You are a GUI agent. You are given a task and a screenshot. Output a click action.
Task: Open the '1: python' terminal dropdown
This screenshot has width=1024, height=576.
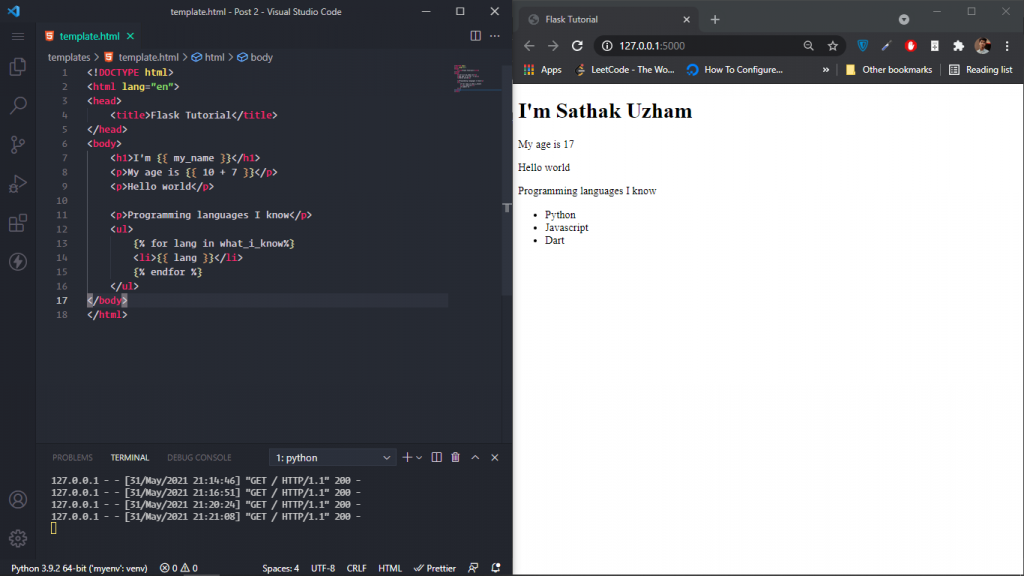[332, 458]
